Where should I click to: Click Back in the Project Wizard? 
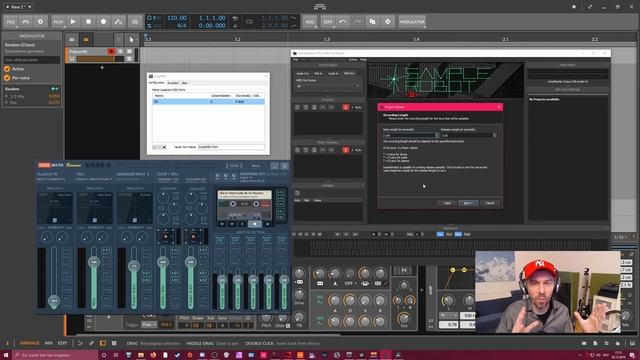(447, 203)
